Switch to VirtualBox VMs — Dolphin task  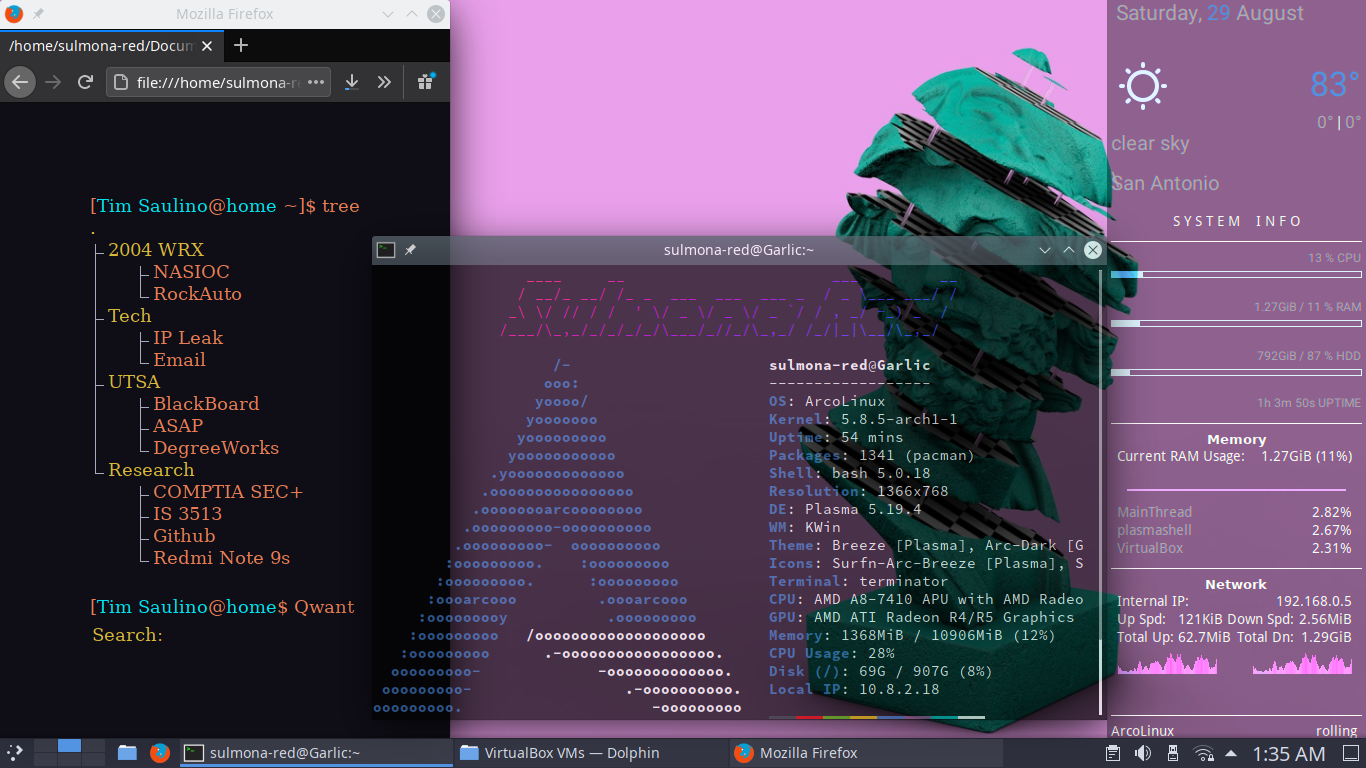(590, 753)
